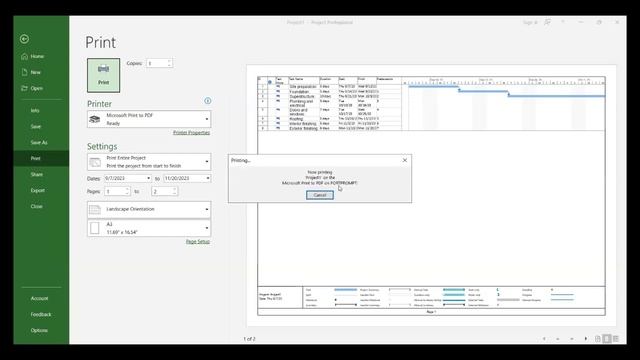This screenshot has width=640, height=360.
Task: Expand the Landscape Orientation dropdown
Action: coord(149,209)
